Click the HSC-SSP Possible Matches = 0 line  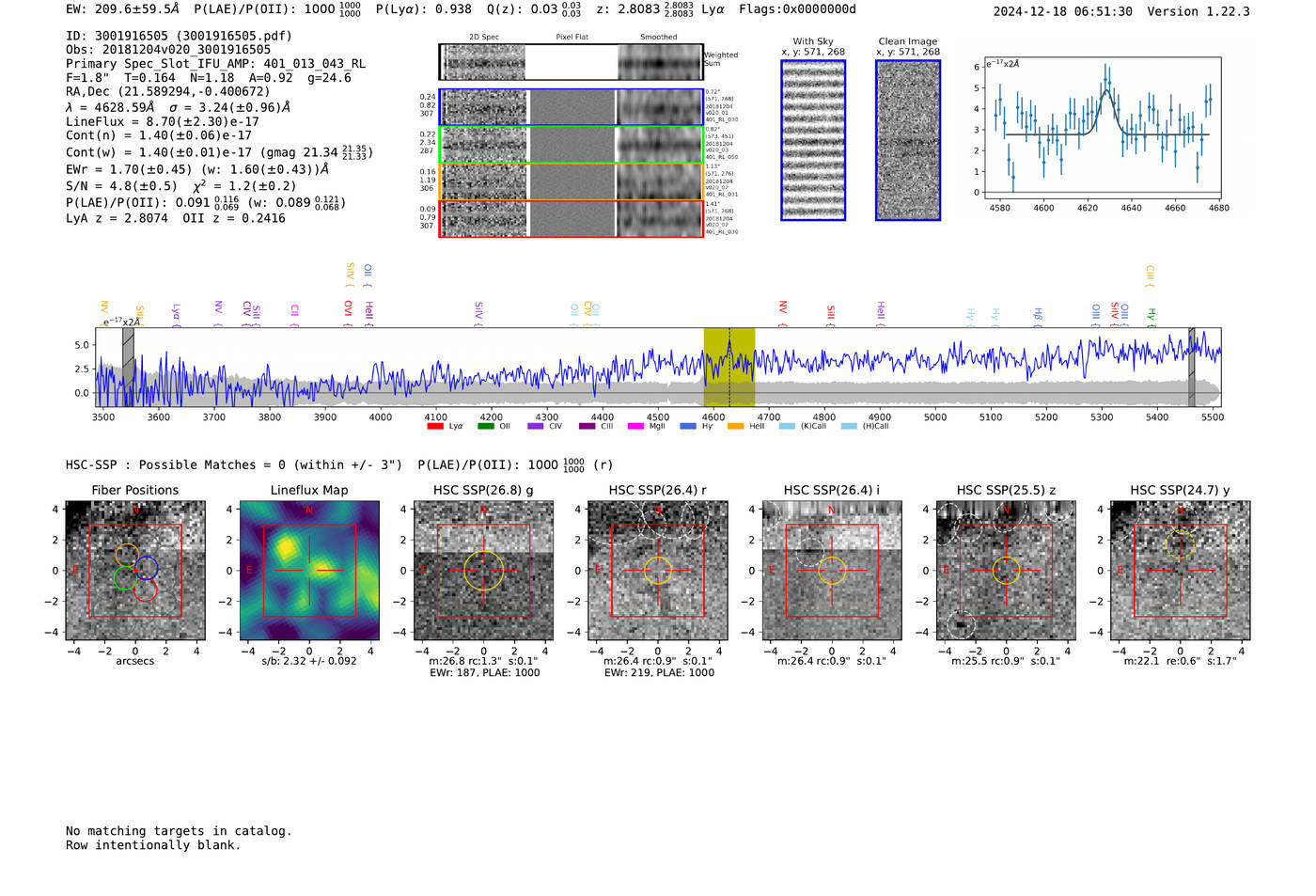[x=339, y=464]
